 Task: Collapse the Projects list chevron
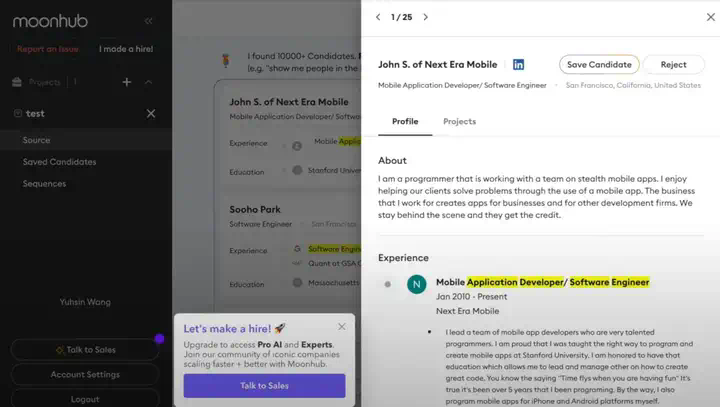pos(148,82)
